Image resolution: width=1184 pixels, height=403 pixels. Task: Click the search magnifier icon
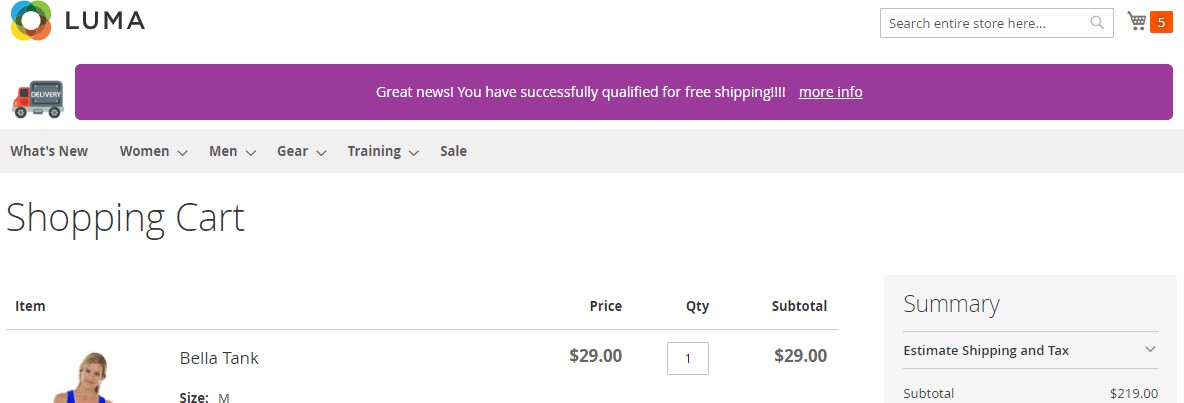pyautogui.click(x=1097, y=23)
